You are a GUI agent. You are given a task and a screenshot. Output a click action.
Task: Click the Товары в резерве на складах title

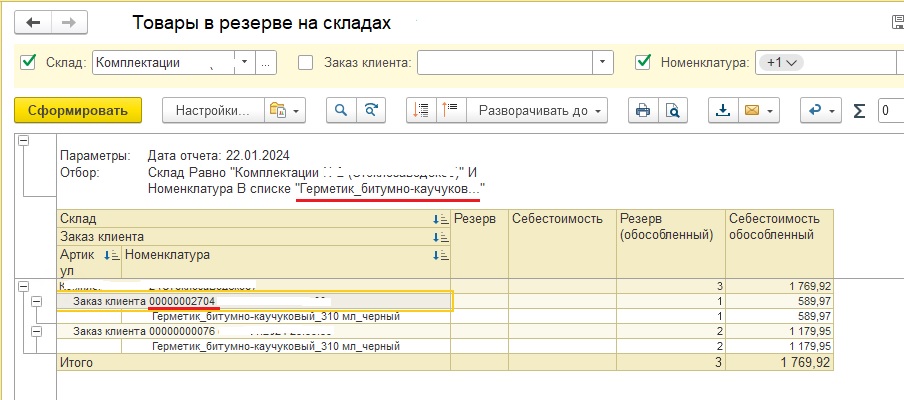[x=262, y=22]
